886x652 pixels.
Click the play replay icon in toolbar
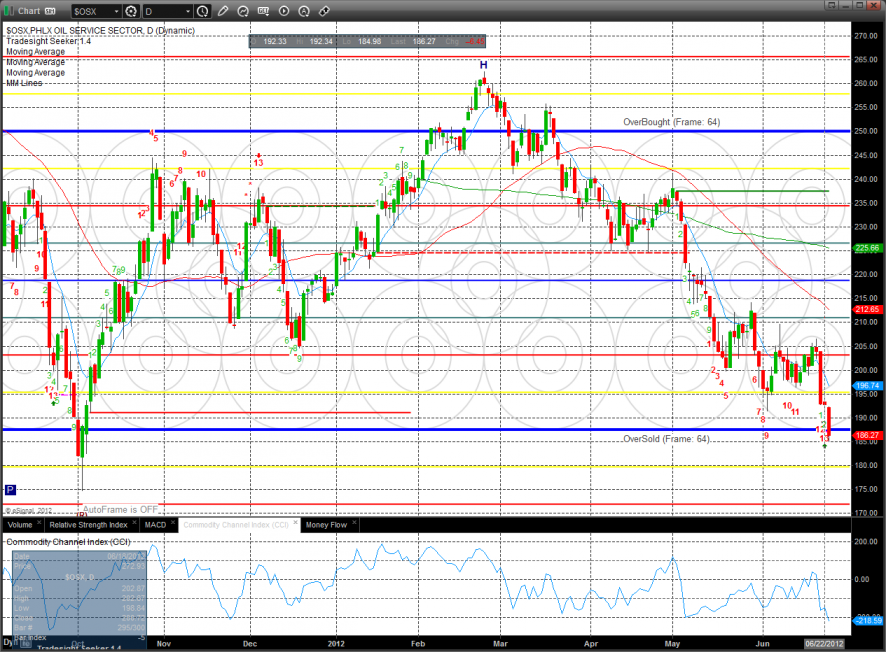(x=284, y=10)
